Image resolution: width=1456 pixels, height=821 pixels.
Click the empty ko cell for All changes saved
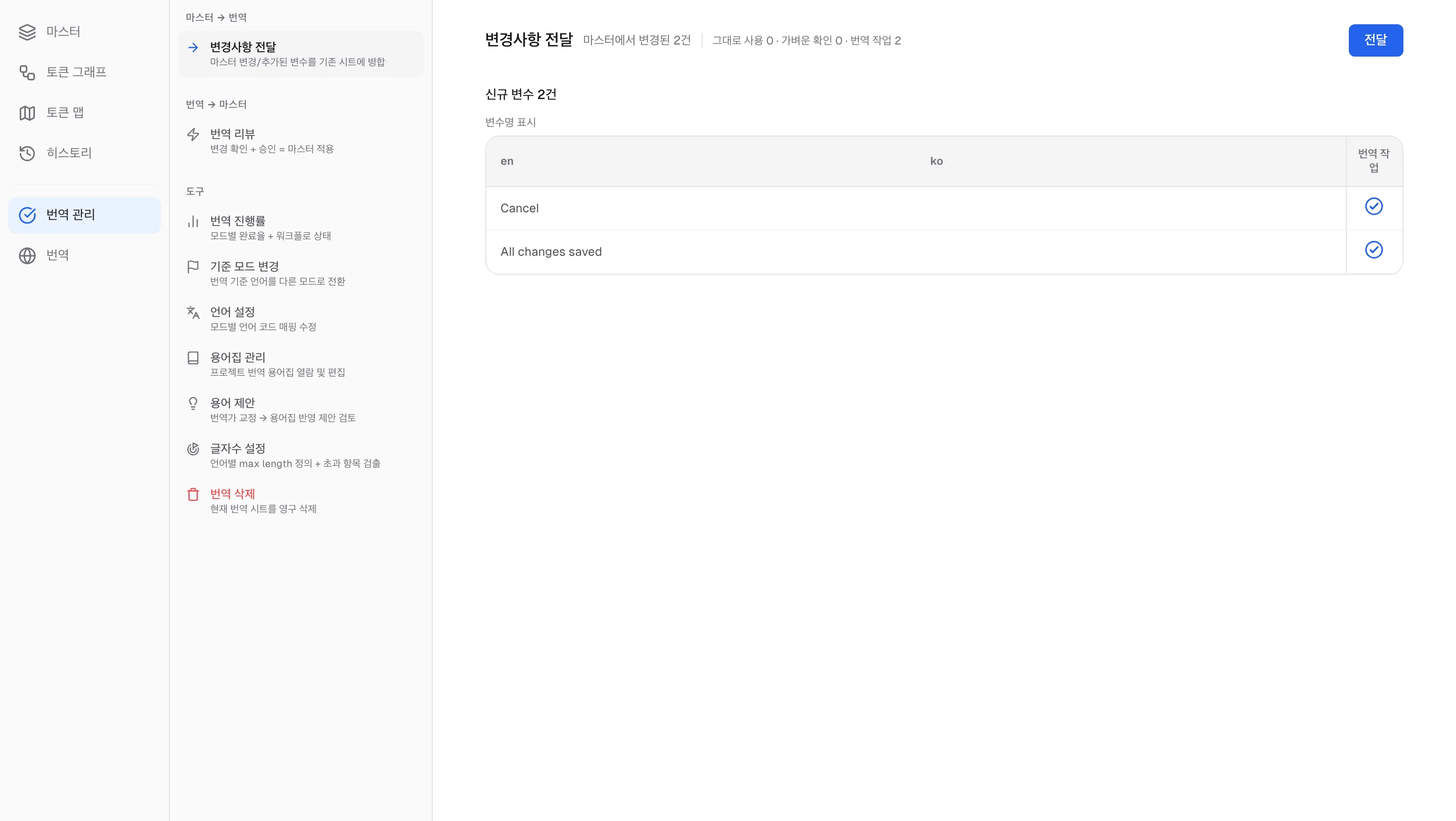[1131, 252]
